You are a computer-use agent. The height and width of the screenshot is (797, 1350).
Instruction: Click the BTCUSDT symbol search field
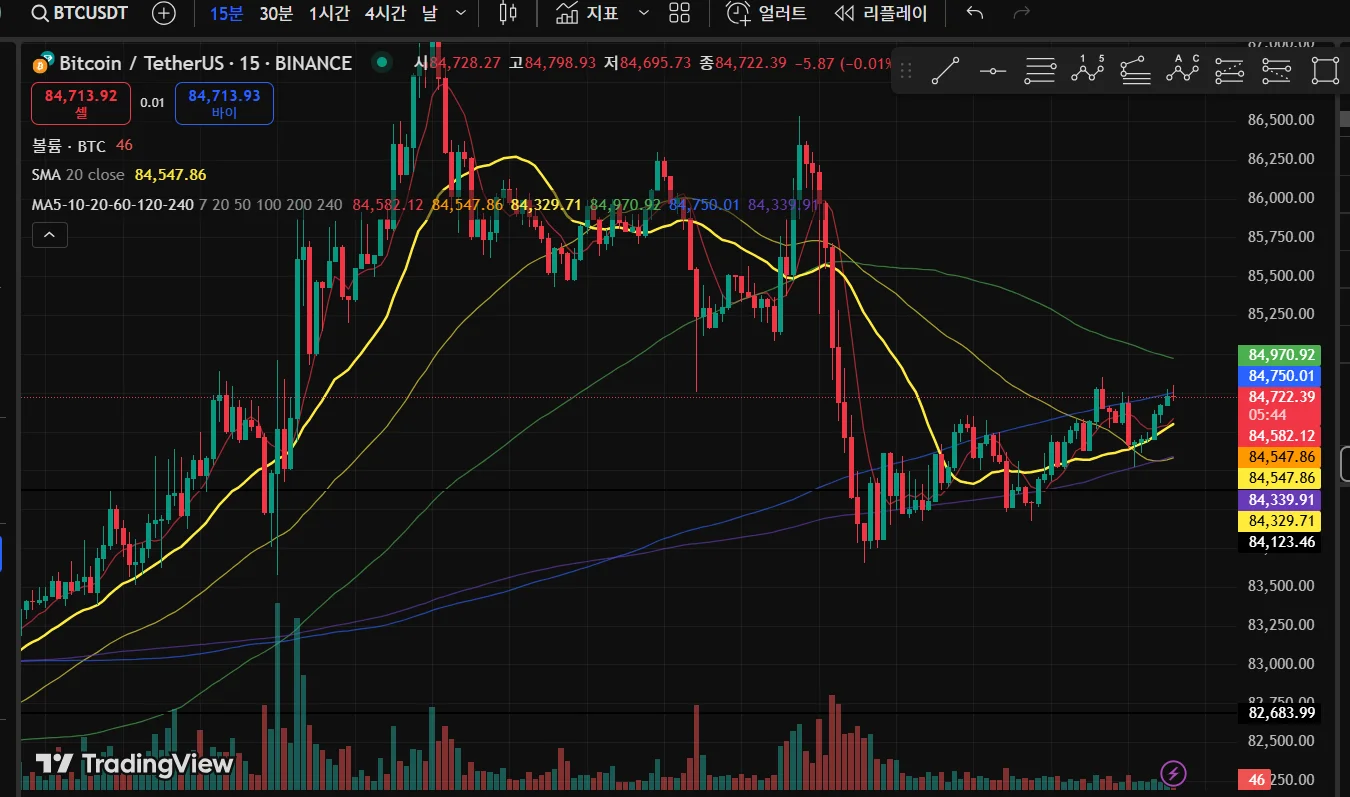tap(84, 14)
